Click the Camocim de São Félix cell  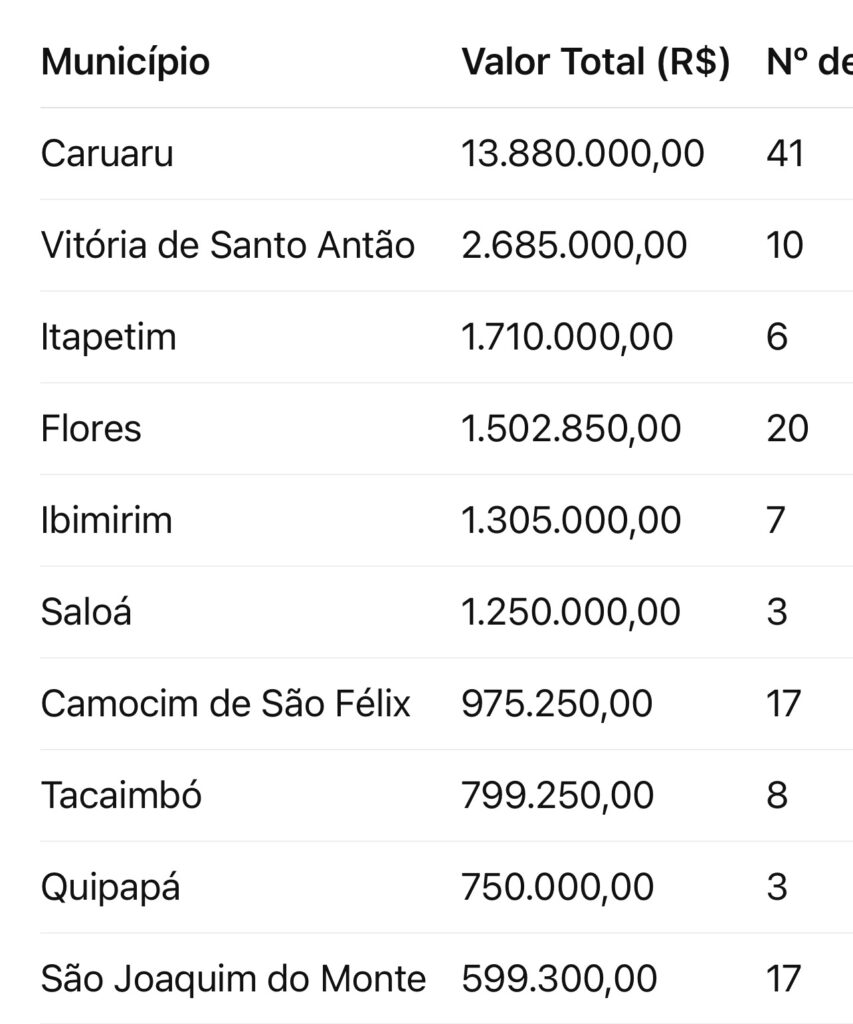(x=225, y=704)
